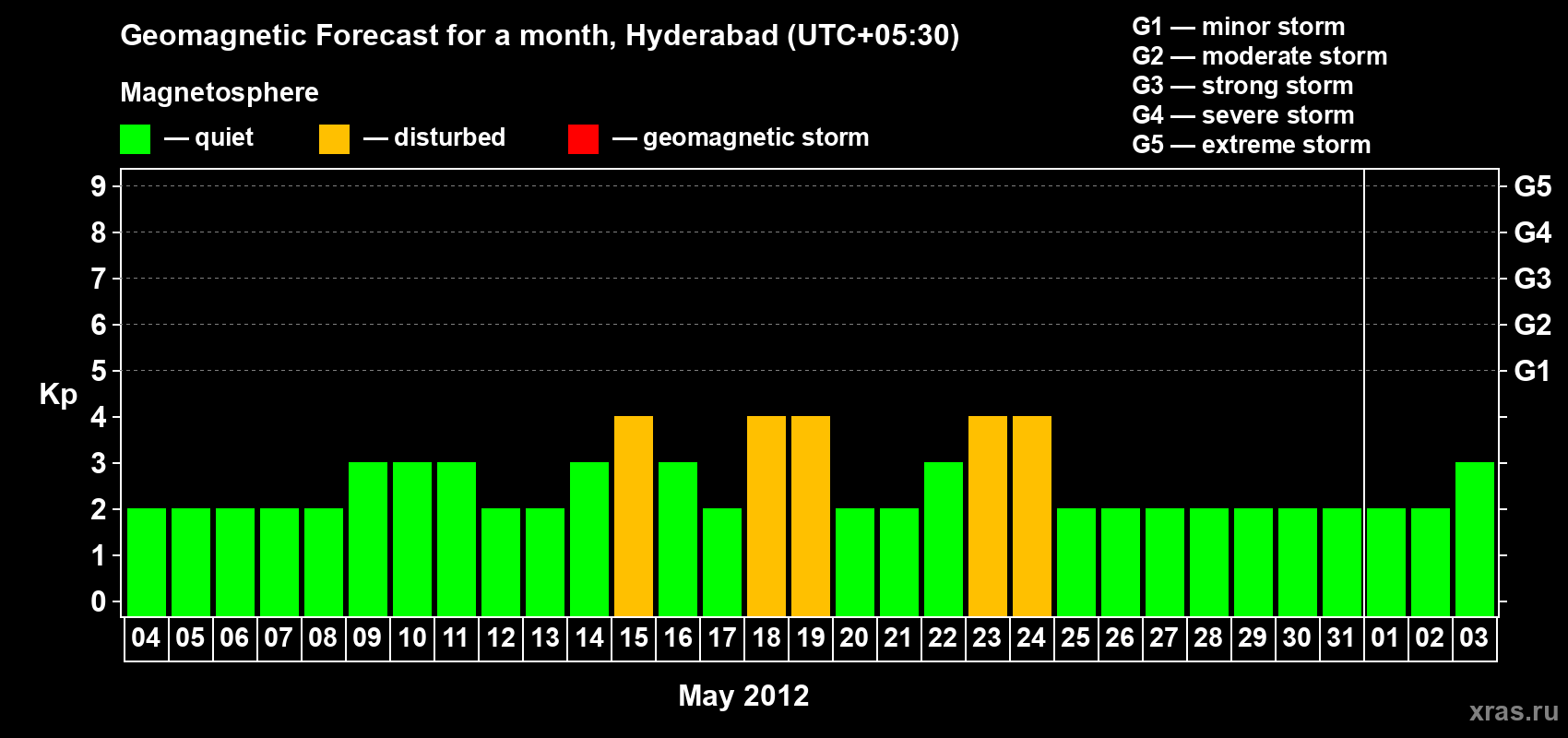Click date label 20 on the axis
1568x738 pixels.
pyautogui.click(x=854, y=637)
